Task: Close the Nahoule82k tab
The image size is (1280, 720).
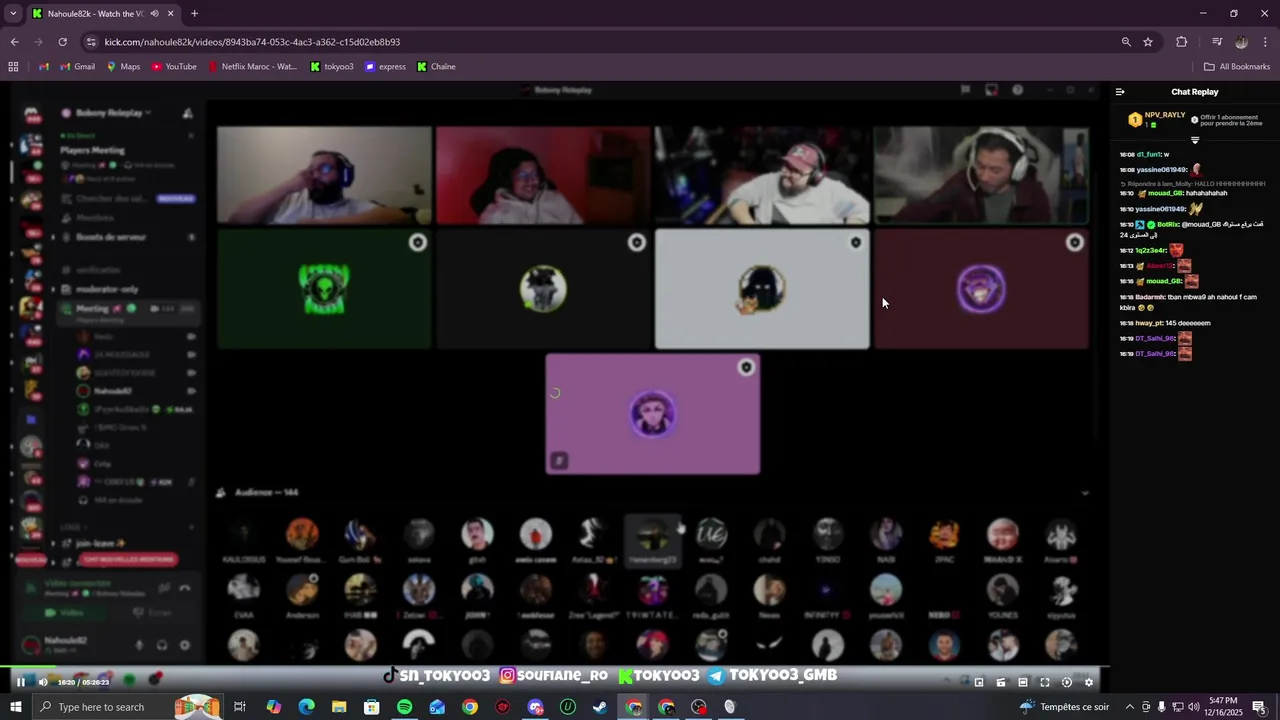Action: coord(171,14)
